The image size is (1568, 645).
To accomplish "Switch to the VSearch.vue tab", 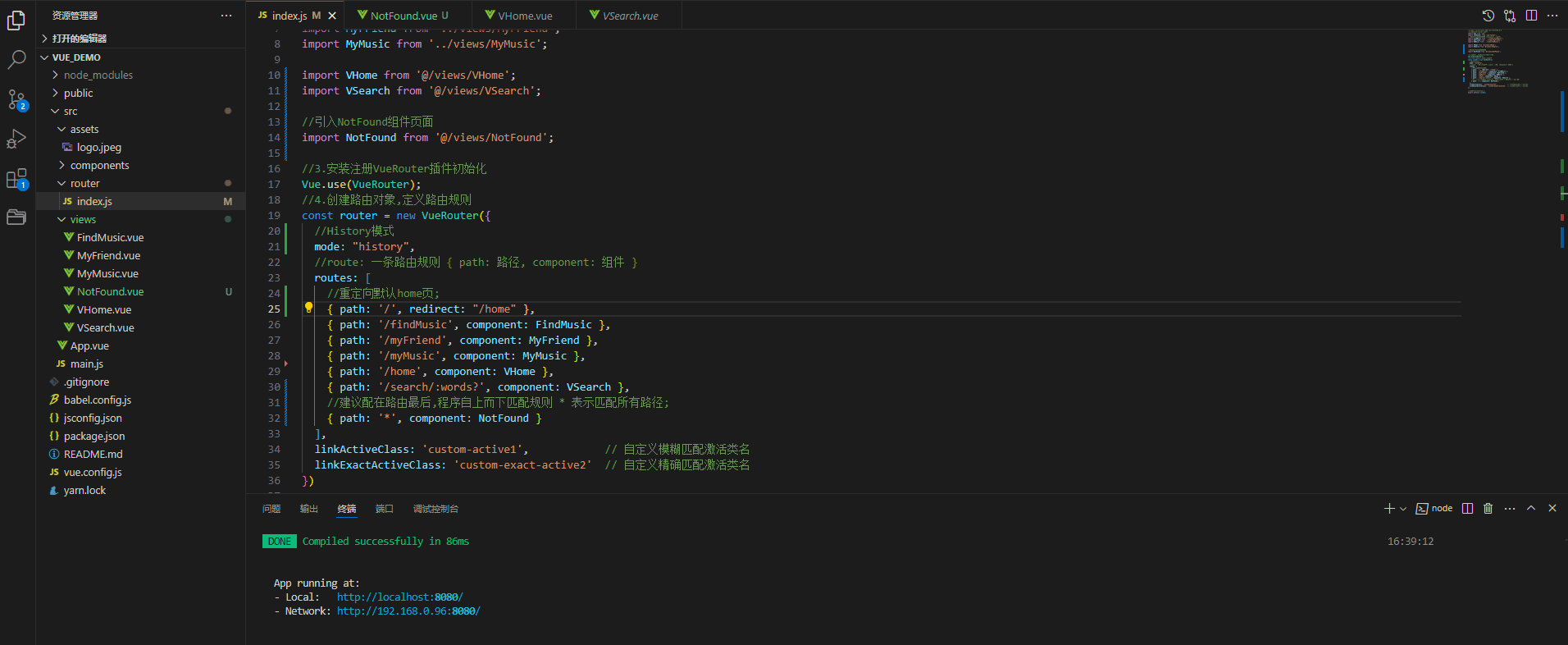I will (629, 16).
